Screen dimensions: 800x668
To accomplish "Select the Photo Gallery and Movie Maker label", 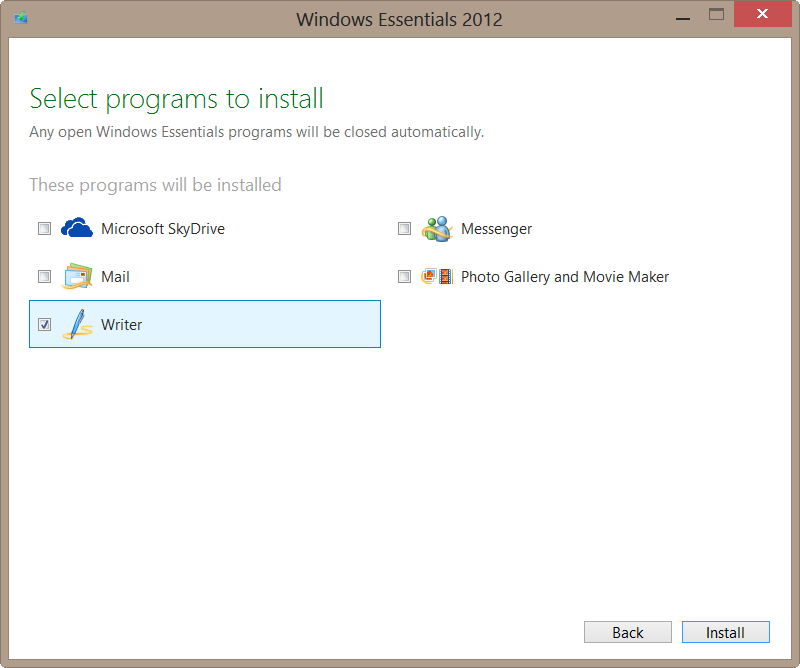I will click(565, 277).
